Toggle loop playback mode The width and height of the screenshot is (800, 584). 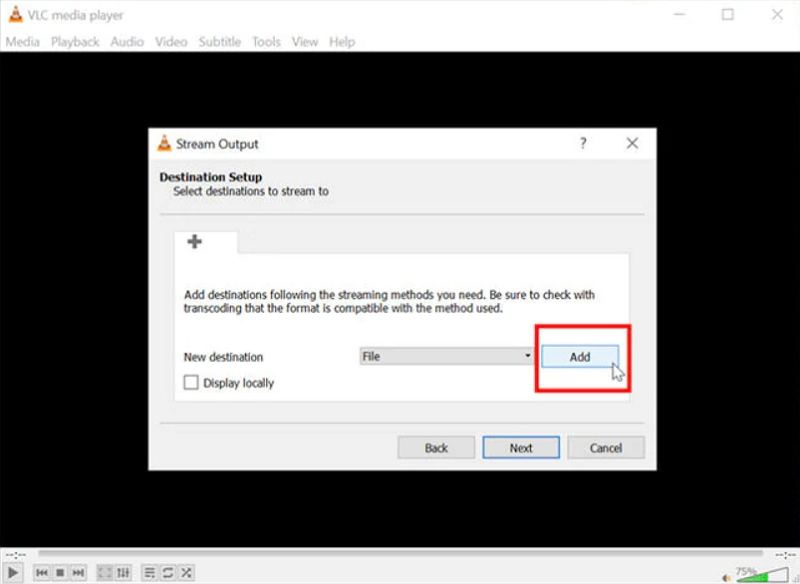167,572
